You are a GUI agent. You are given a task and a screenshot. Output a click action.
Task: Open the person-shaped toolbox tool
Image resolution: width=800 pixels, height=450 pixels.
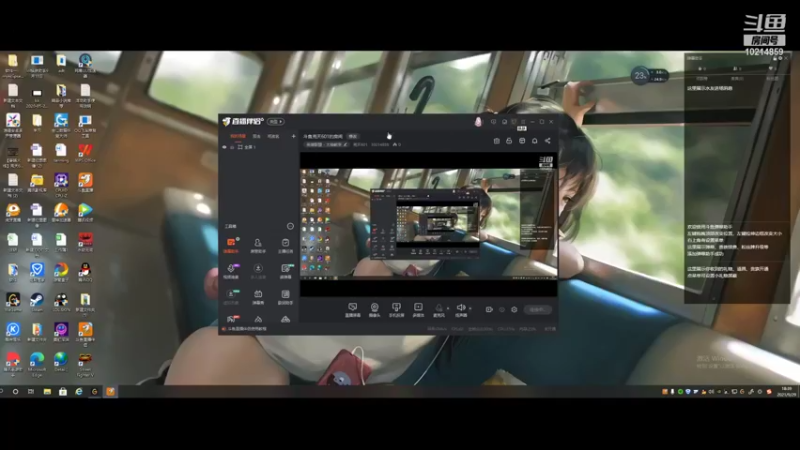click(x=258, y=245)
